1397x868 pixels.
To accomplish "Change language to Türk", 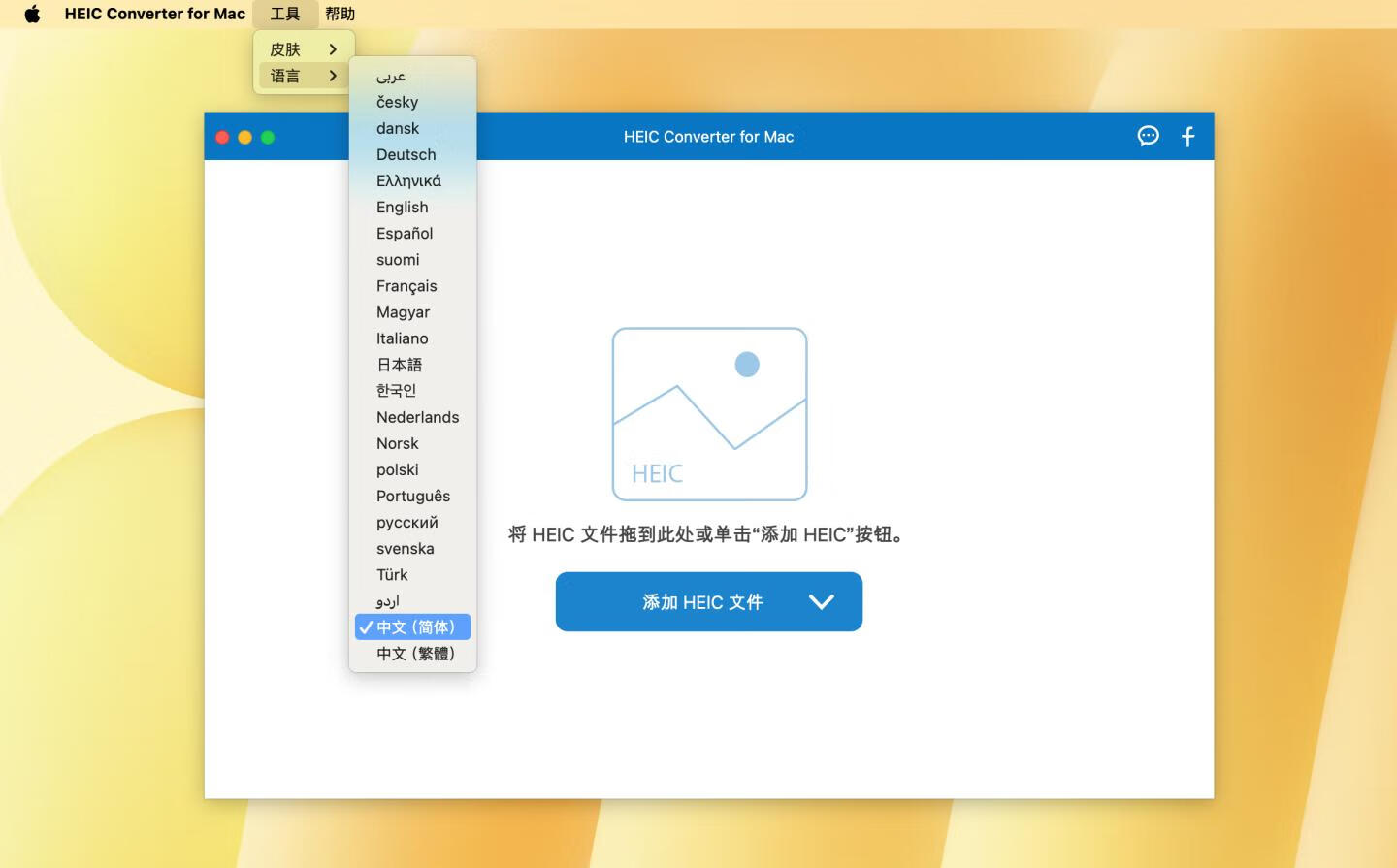I will tap(412, 574).
